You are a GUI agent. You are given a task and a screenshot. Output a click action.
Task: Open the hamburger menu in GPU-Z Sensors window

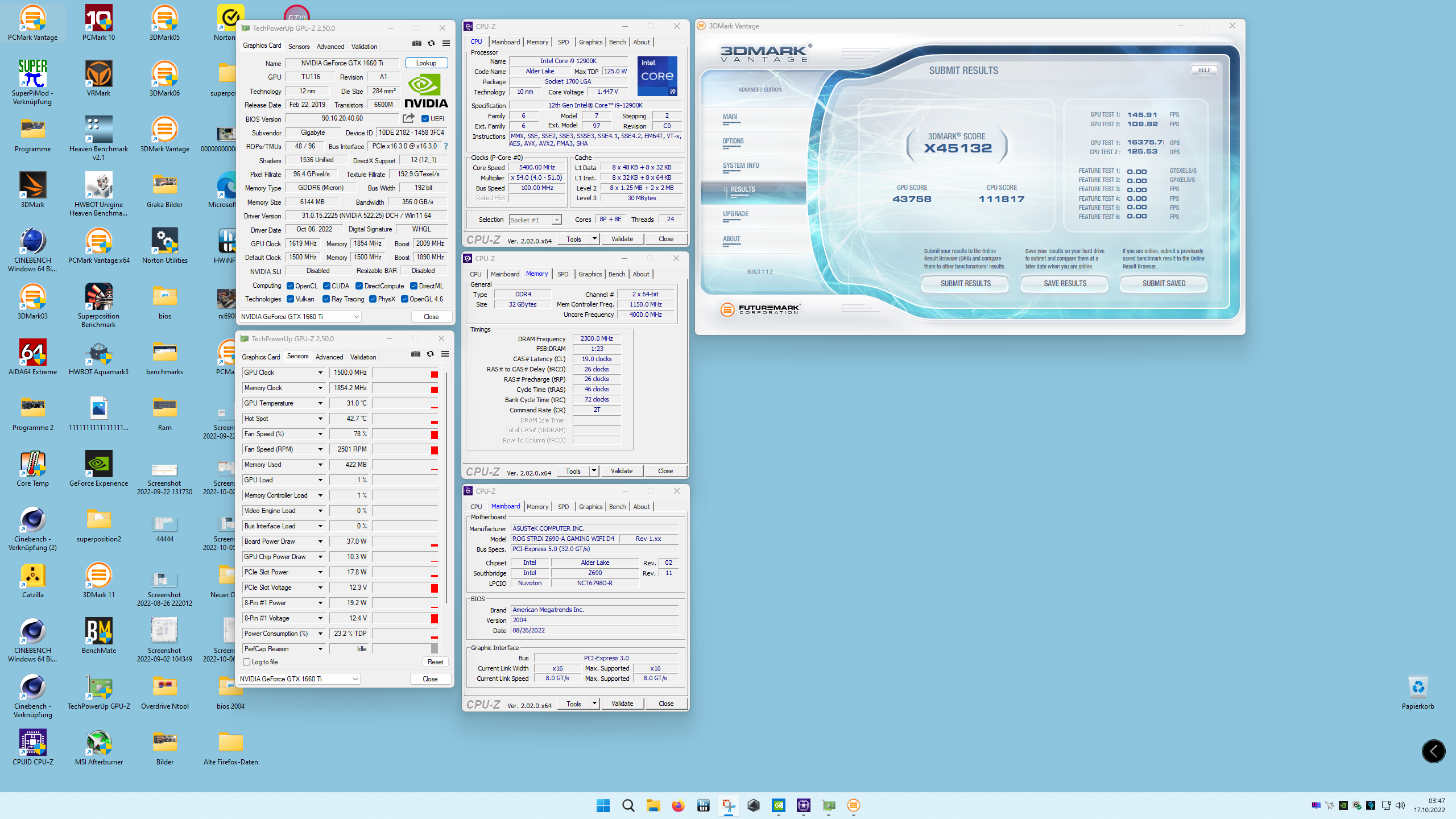[x=445, y=354]
